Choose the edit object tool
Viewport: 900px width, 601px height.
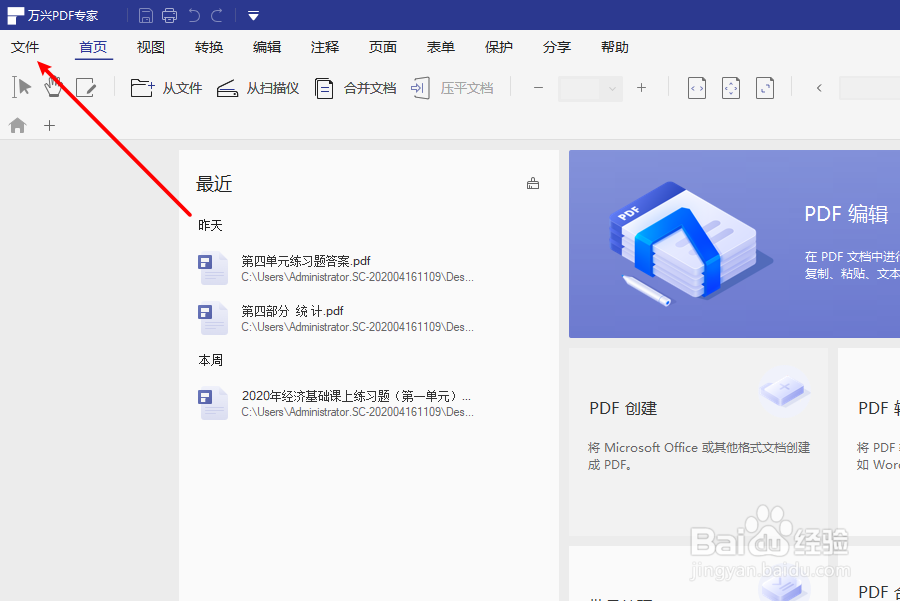pyautogui.click(x=86, y=88)
